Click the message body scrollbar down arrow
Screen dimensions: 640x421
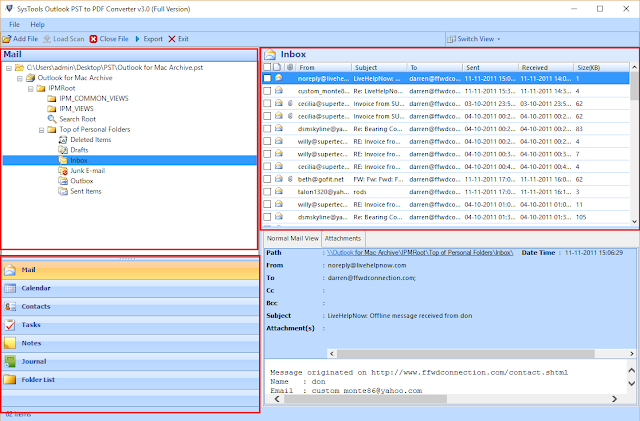631,383
